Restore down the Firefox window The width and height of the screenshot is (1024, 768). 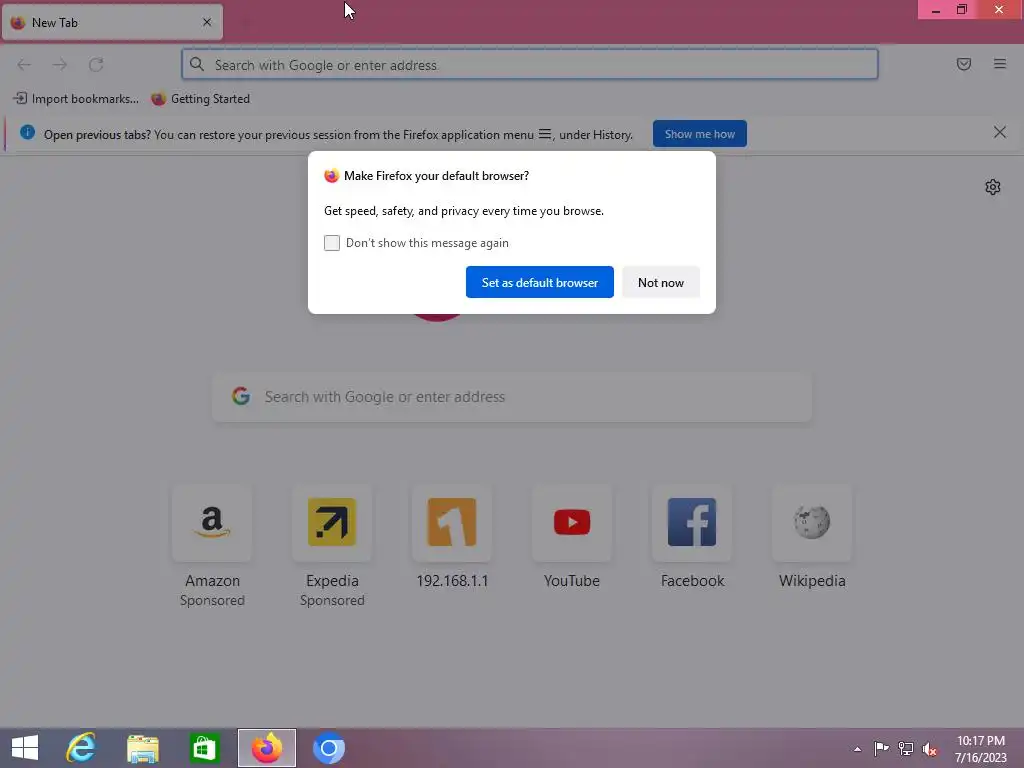coord(962,10)
